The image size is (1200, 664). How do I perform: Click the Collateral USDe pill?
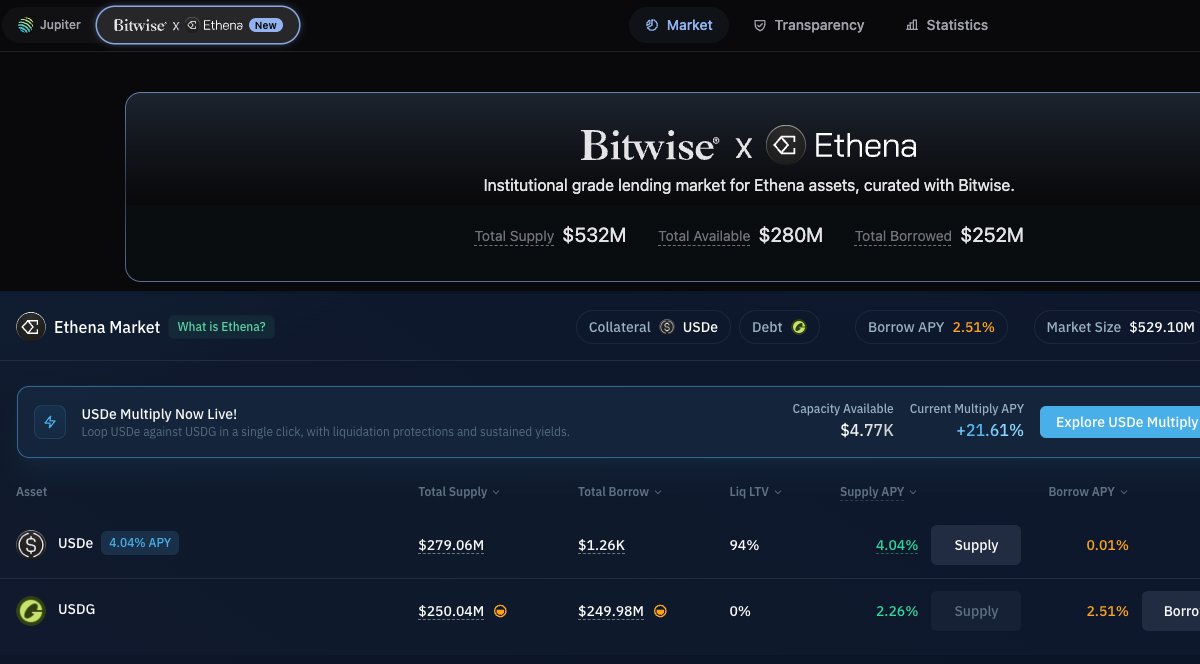654,327
